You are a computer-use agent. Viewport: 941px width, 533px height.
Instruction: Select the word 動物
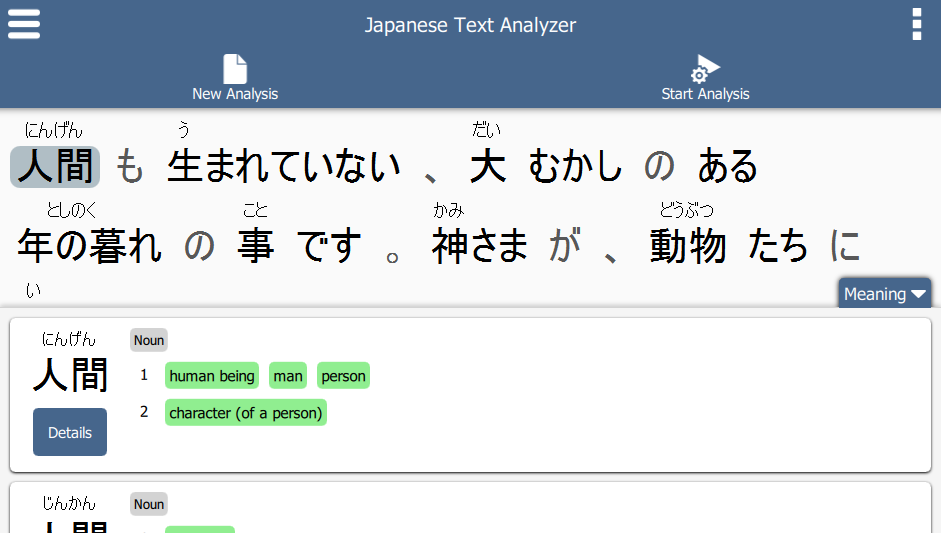click(x=688, y=246)
